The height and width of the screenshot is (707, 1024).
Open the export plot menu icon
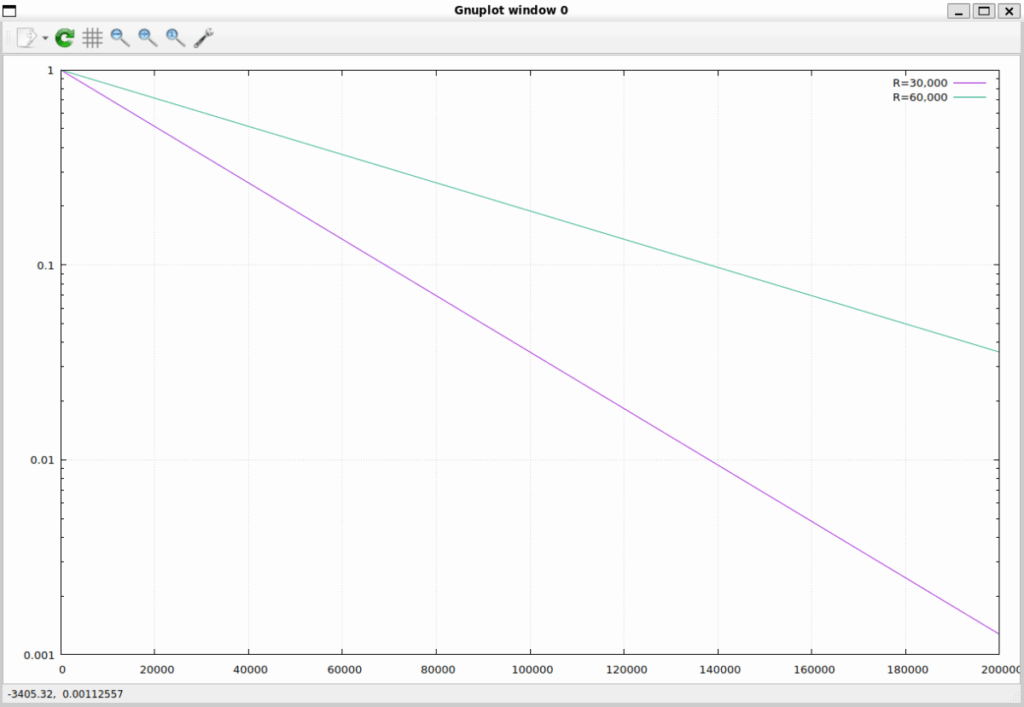26,38
